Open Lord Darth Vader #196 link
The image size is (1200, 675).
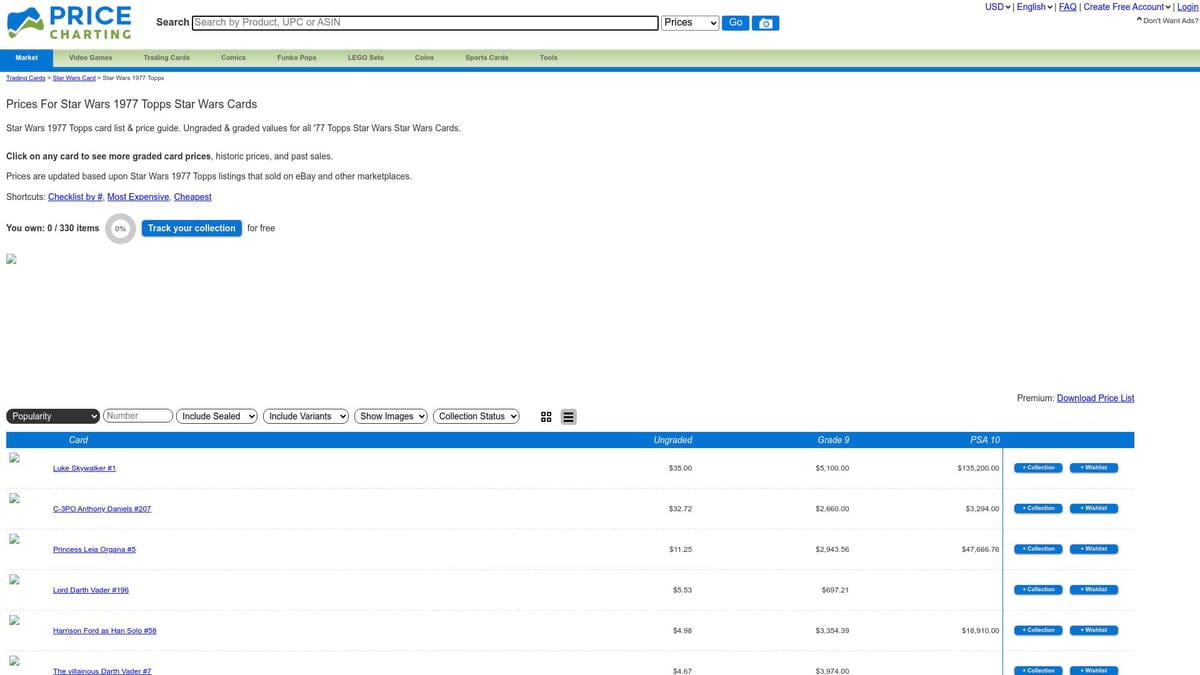click(x=91, y=590)
